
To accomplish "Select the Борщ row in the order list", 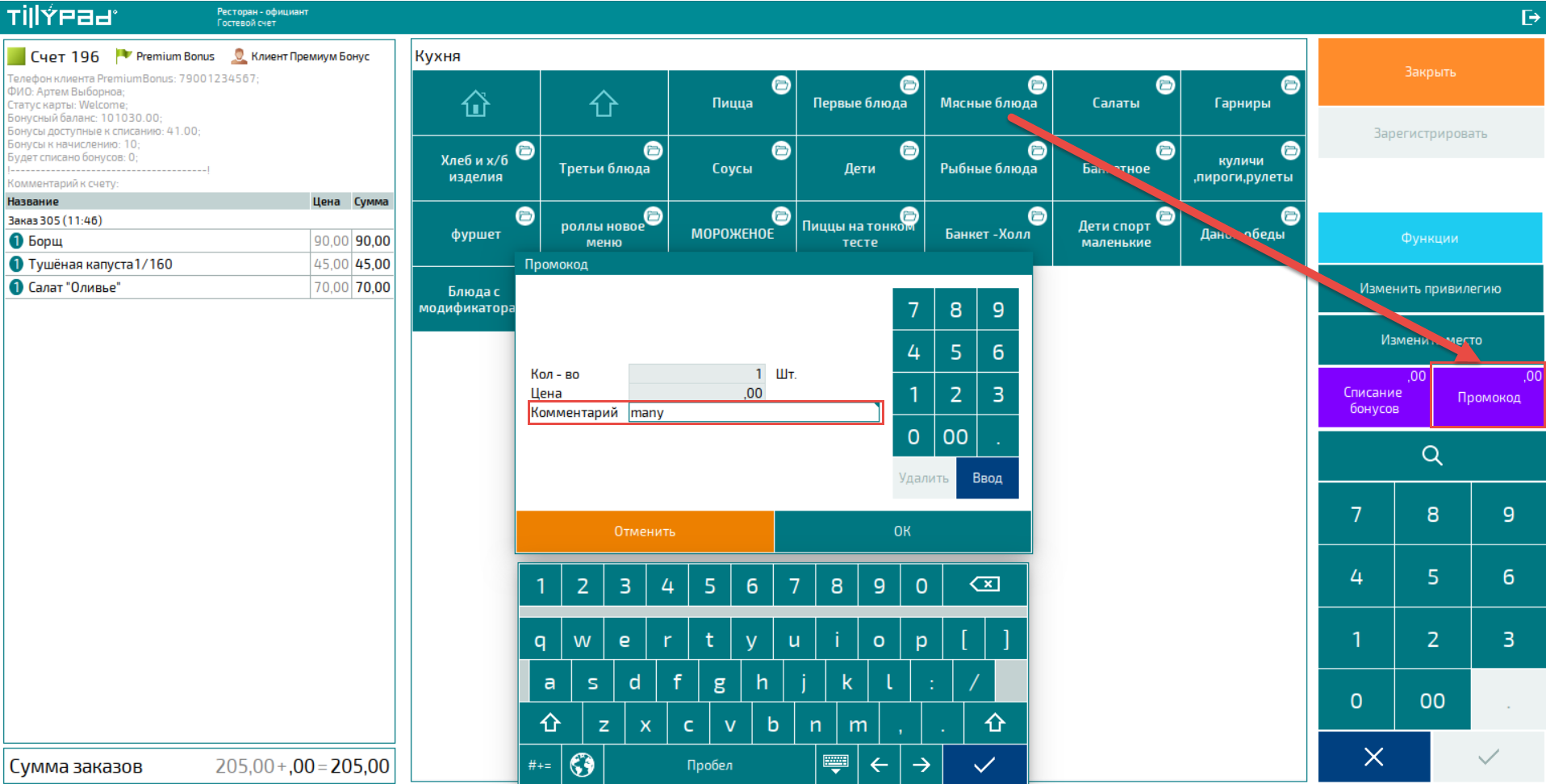I will pyautogui.click(x=161, y=241).
